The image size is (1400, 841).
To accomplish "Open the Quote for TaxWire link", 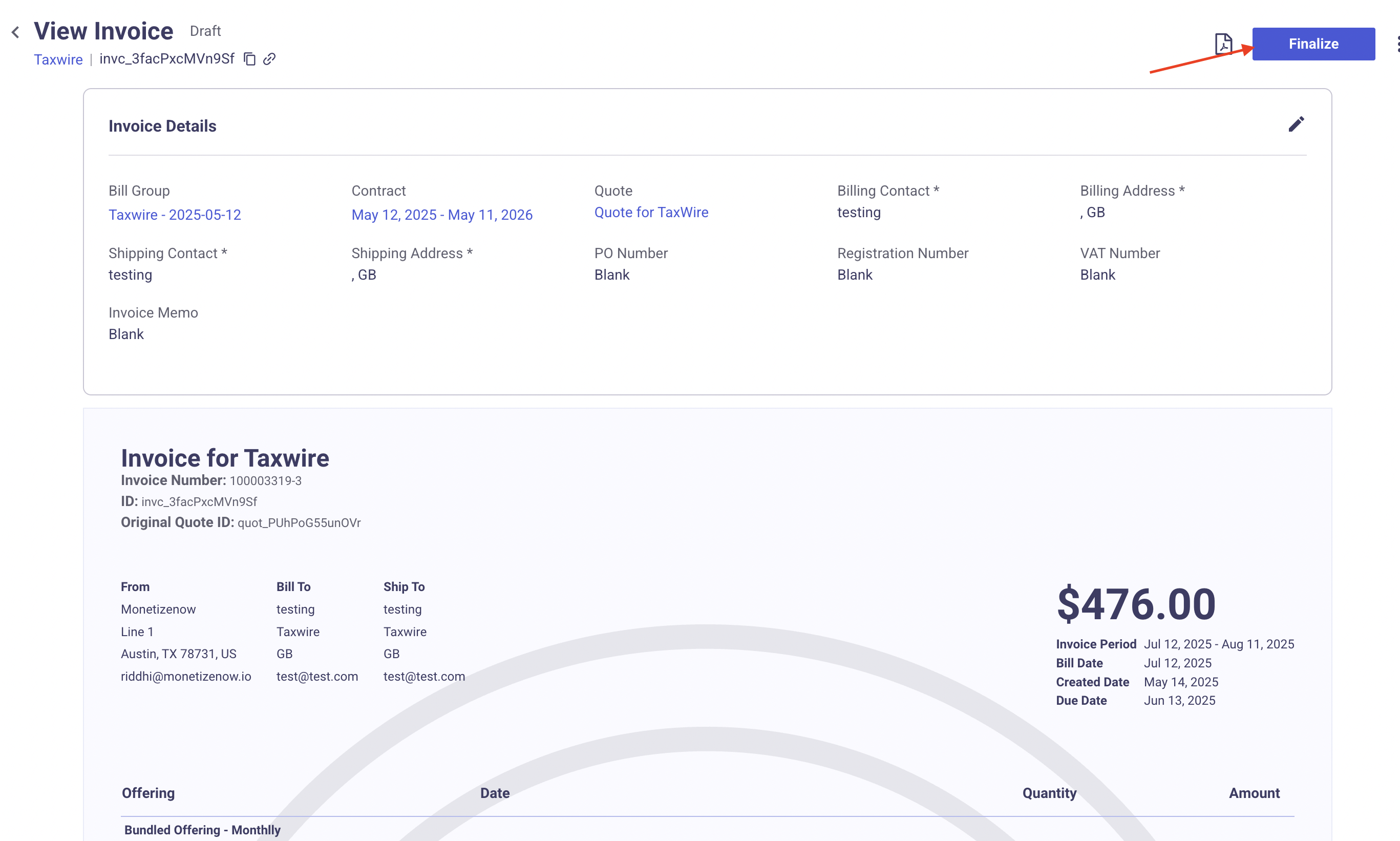I will [x=651, y=213].
